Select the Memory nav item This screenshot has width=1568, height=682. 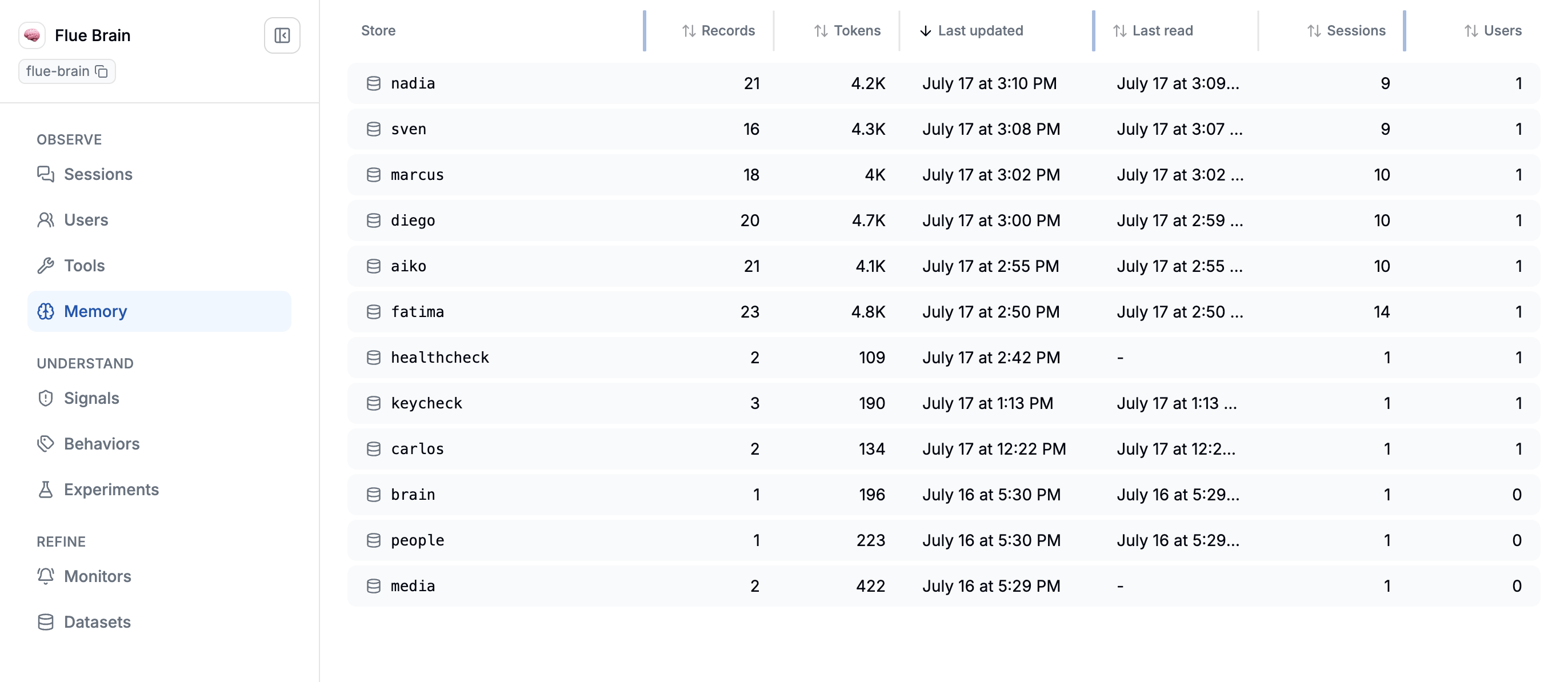(x=159, y=311)
